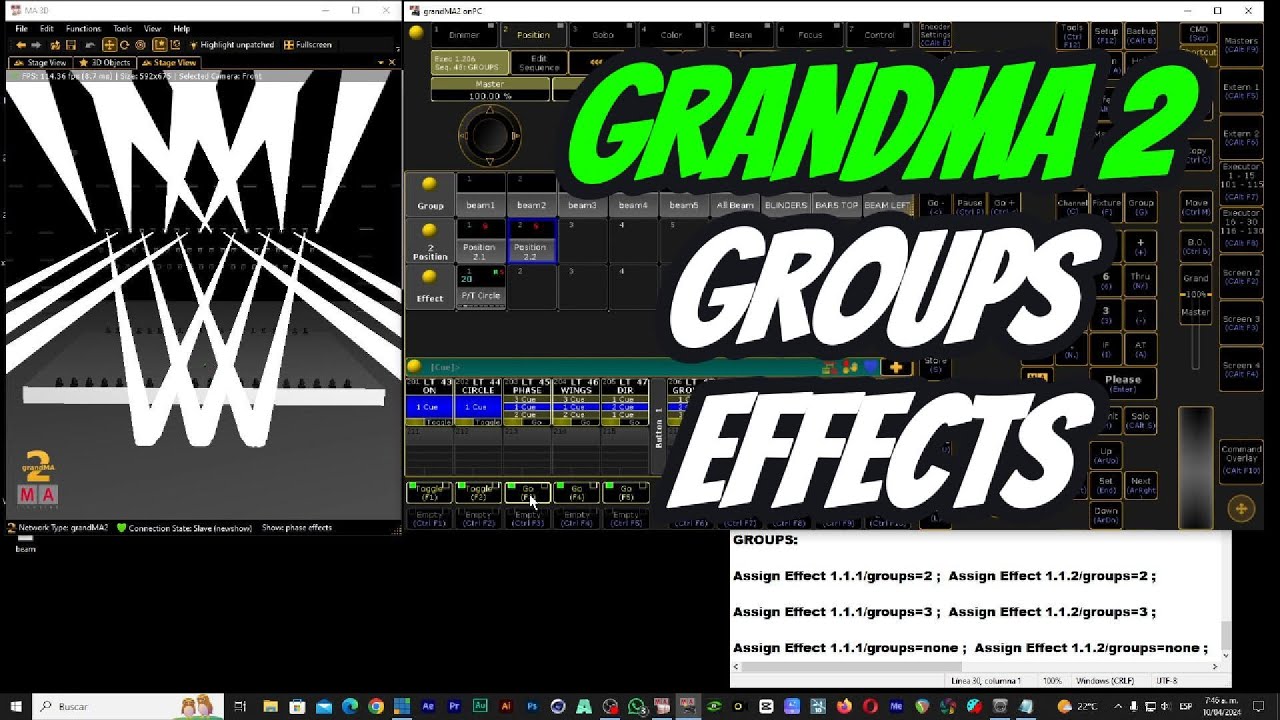Click the F1 Toggle executor button
This screenshot has width=1280, height=720.
pyautogui.click(x=430, y=492)
